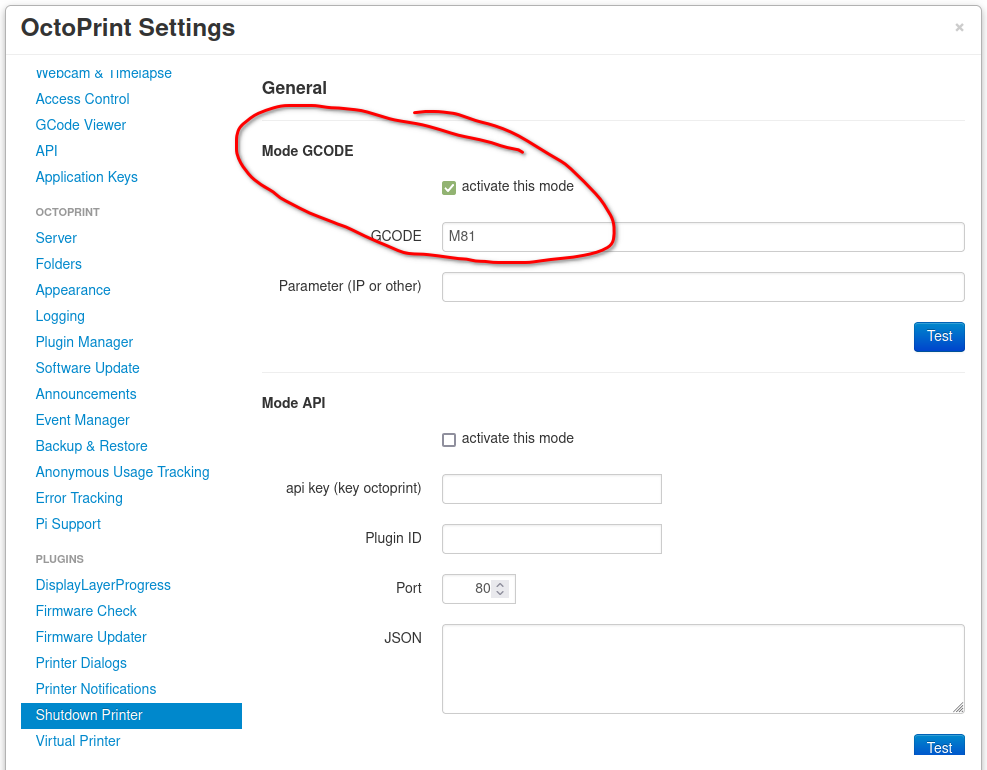Open the API settings page
The image size is (987, 770).
point(47,151)
